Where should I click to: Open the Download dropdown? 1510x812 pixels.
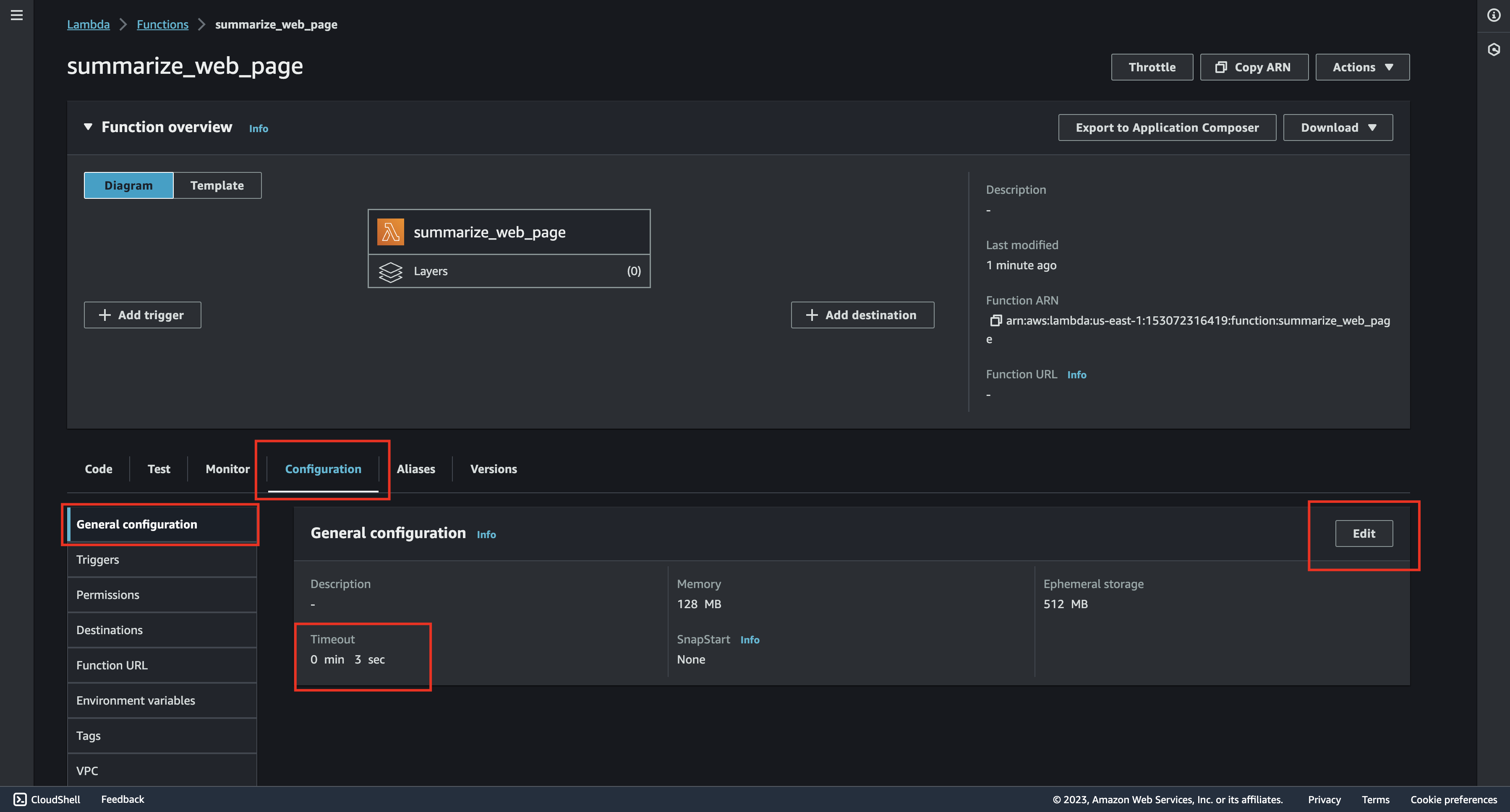click(x=1338, y=127)
